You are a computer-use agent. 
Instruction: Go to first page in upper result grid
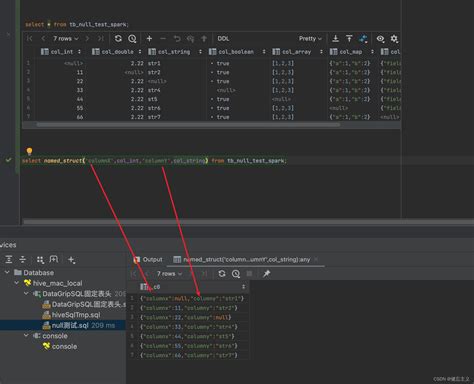click(x=29, y=39)
